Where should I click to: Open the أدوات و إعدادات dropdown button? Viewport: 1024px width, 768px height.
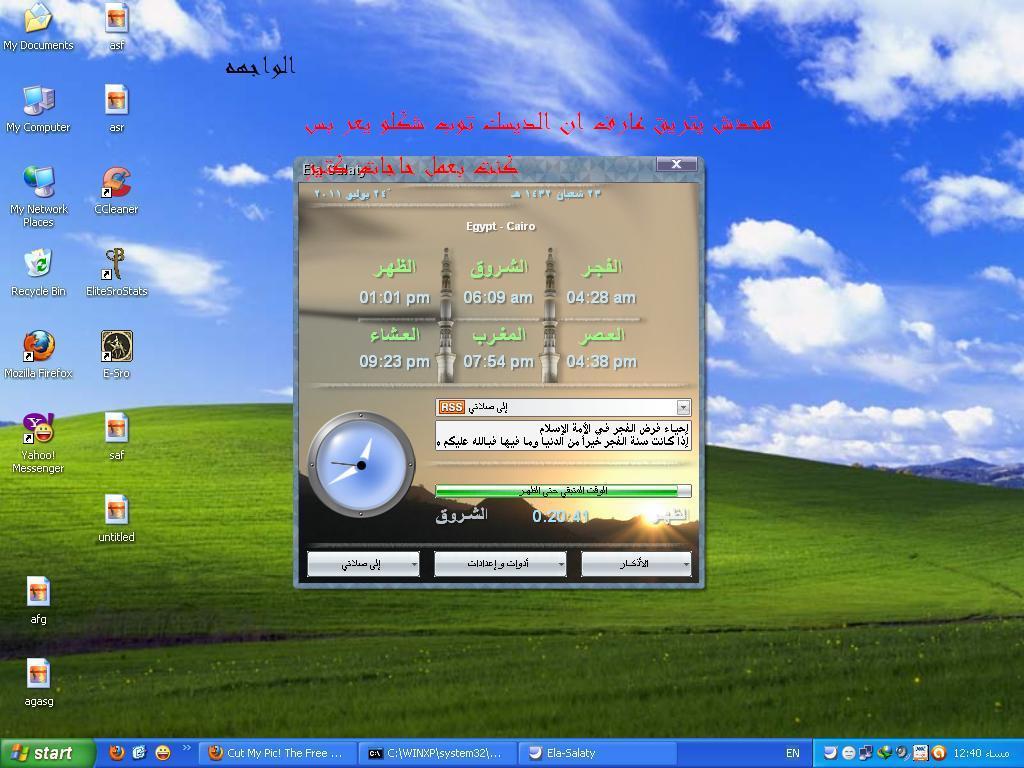500,564
